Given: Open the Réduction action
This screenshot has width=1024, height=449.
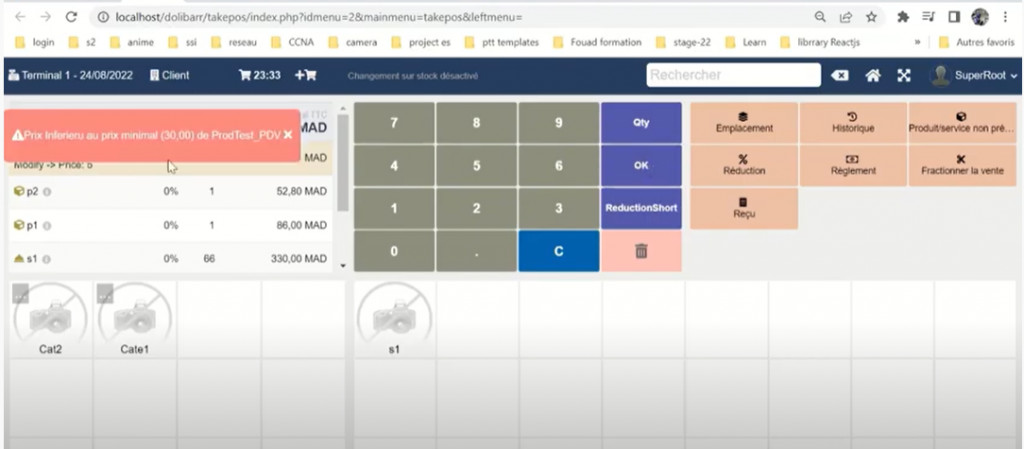Looking at the screenshot, I should coord(744,165).
